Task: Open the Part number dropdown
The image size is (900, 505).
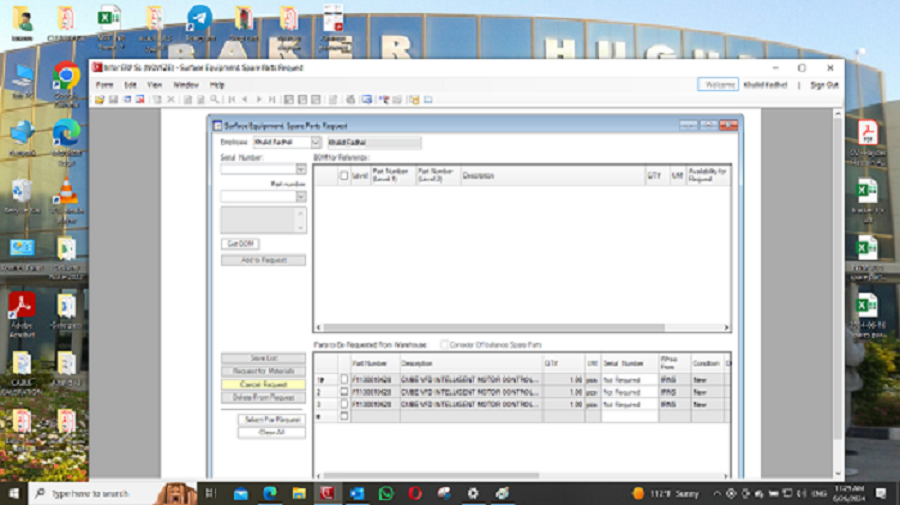Action: 301,197
